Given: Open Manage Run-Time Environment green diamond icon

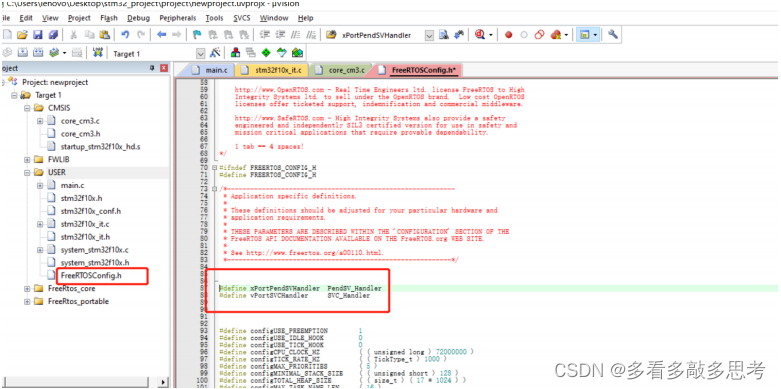Looking at the screenshot, I should click(266, 52).
